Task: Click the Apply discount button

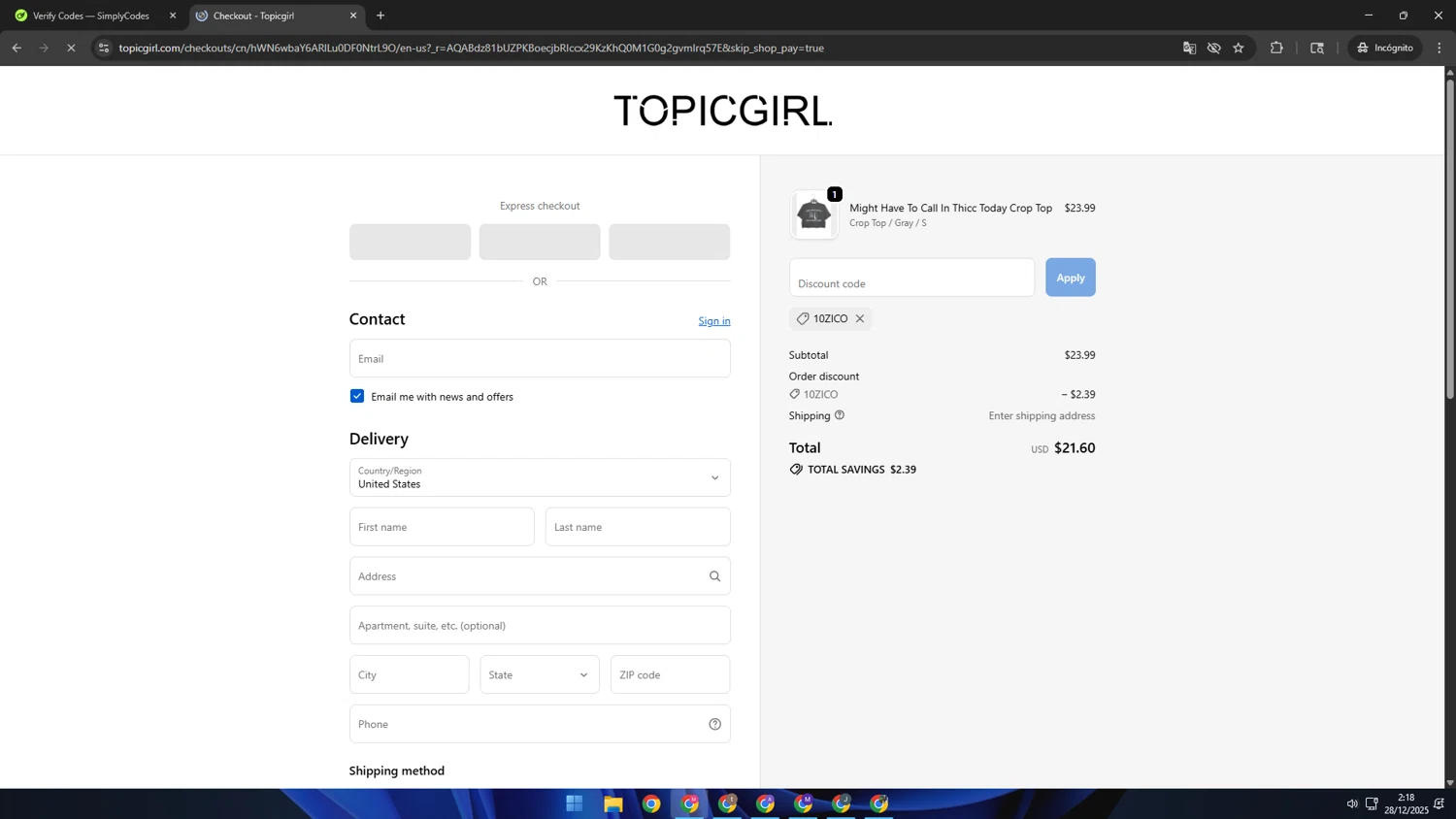Action: tap(1071, 278)
